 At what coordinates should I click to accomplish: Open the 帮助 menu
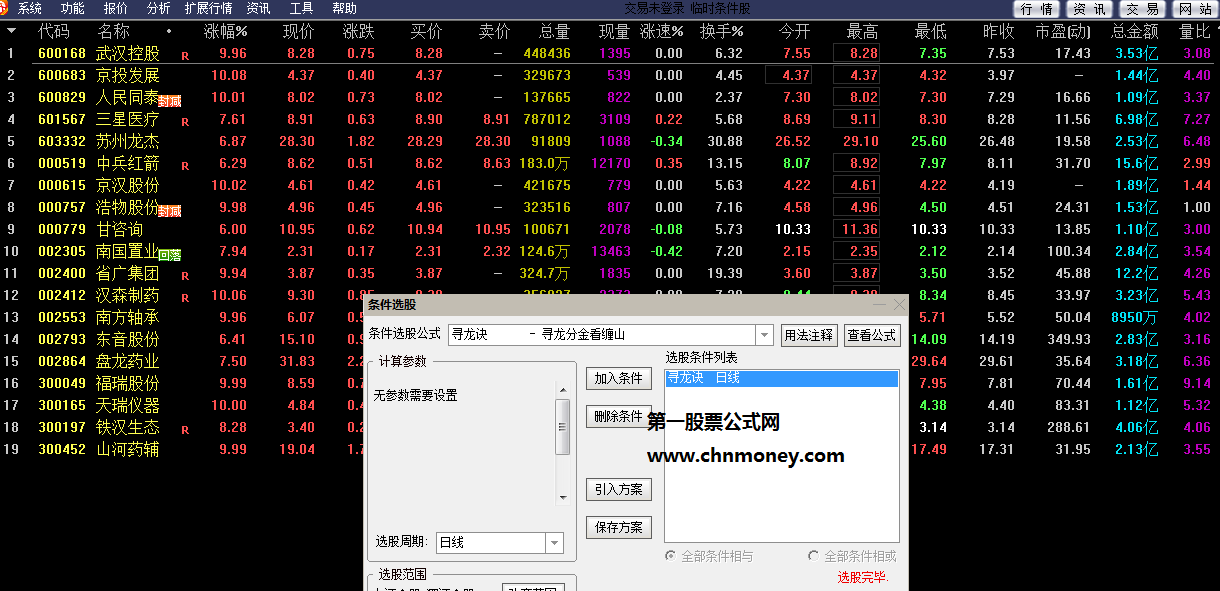(x=344, y=8)
